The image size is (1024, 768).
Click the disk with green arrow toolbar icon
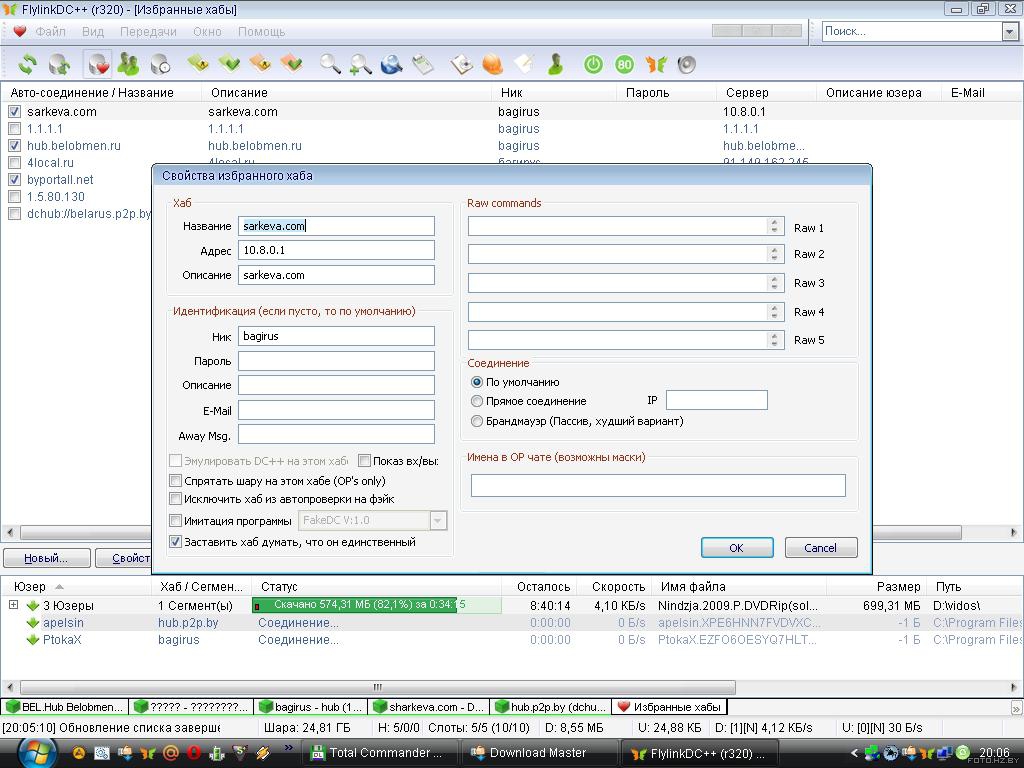coord(59,64)
